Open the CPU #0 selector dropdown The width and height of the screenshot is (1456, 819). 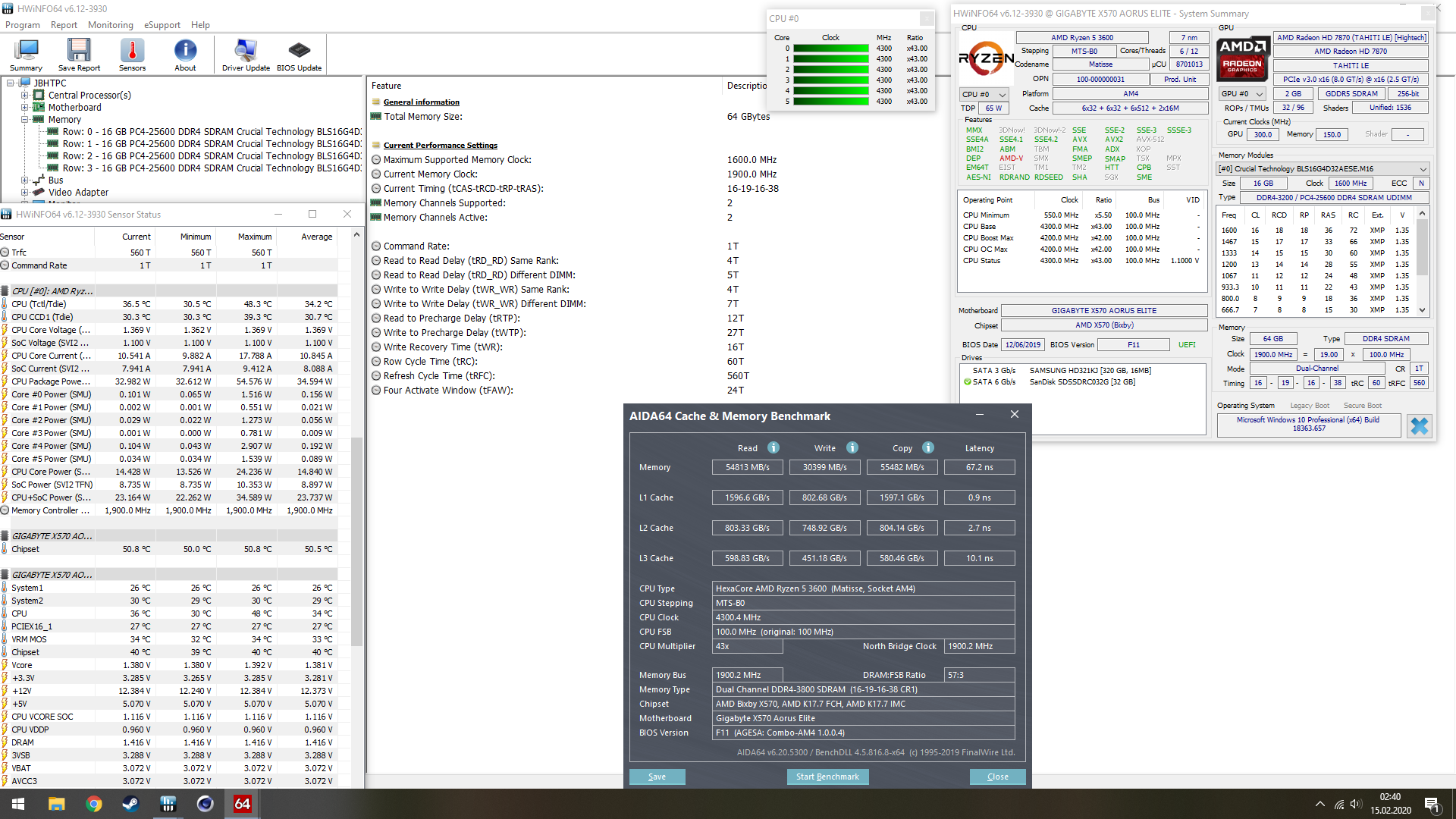[984, 94]
